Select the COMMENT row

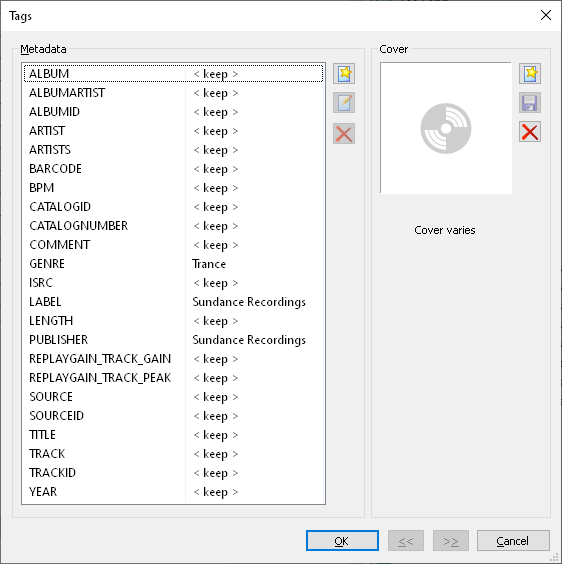click(173, 245)
